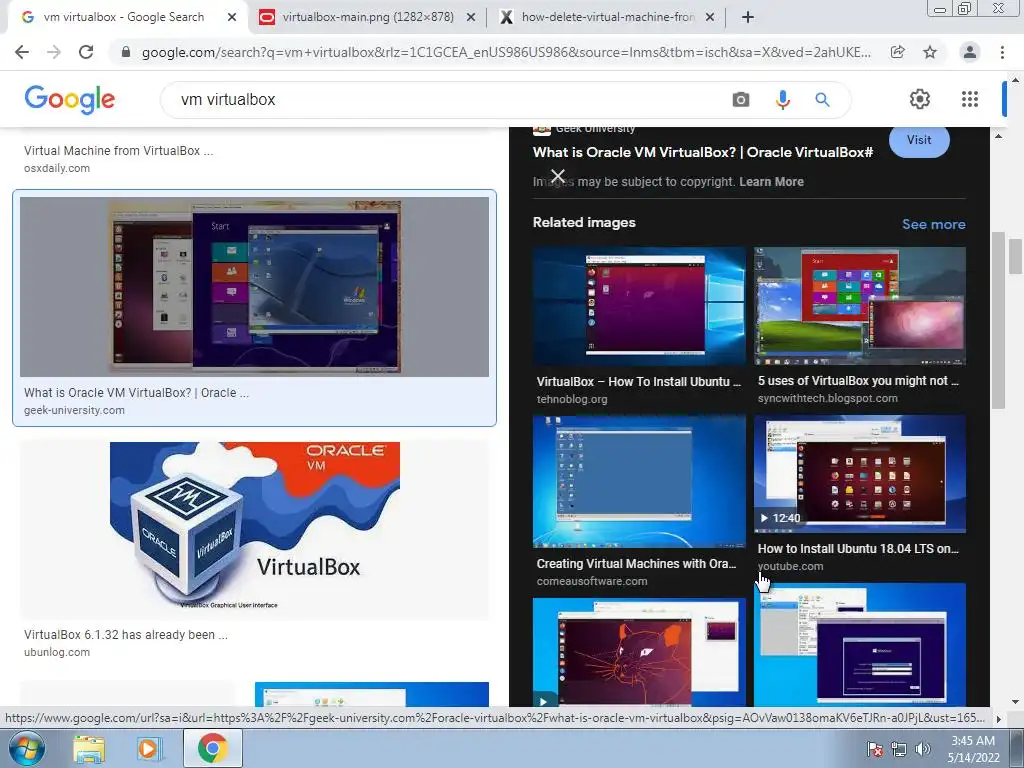Close the vm virtualbox Google Search tab

tap(232, 17)
